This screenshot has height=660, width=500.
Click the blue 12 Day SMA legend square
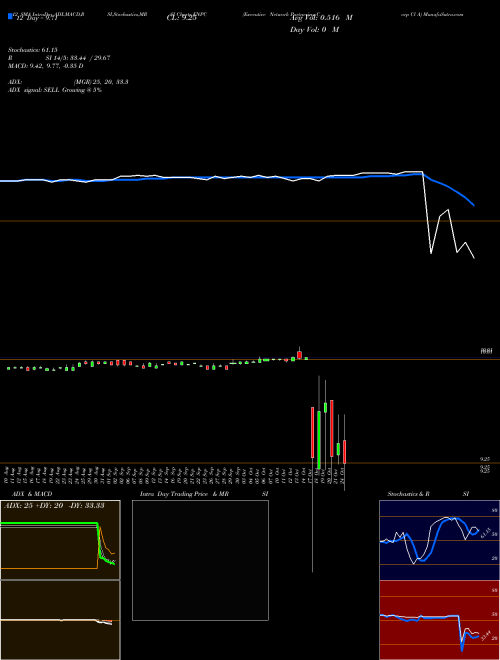[x=11, y=16]
